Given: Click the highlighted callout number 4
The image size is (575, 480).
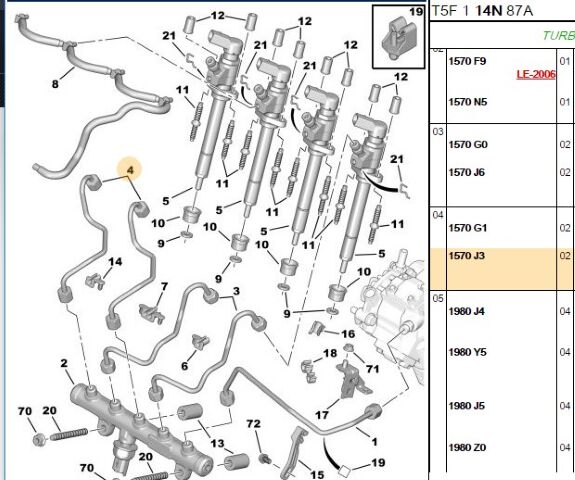Looking at the screenshot, I should point(130,170).
